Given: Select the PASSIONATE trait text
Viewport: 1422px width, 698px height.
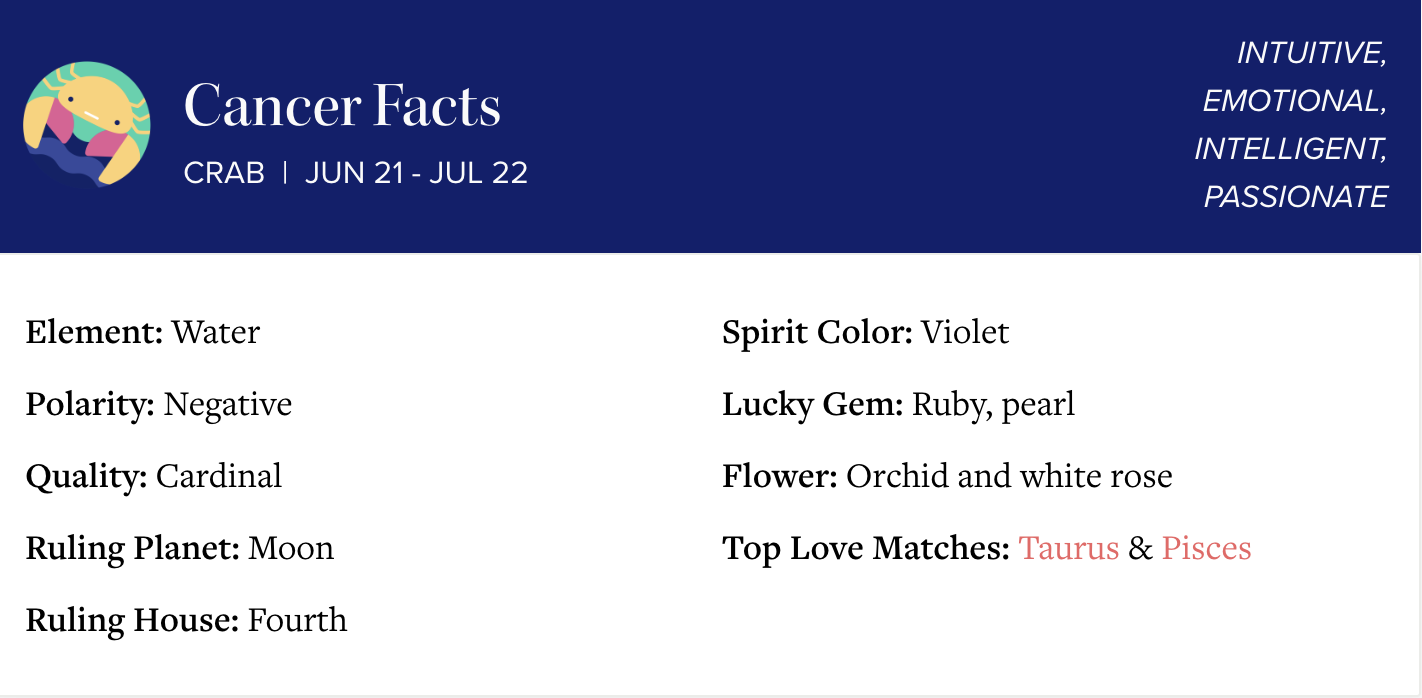Looking at the screenshot, I should tap(1295, 197).
